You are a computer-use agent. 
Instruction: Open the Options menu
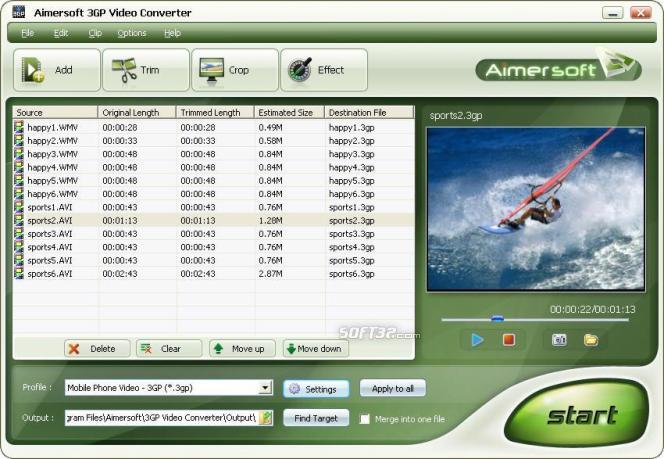point(132,33)
